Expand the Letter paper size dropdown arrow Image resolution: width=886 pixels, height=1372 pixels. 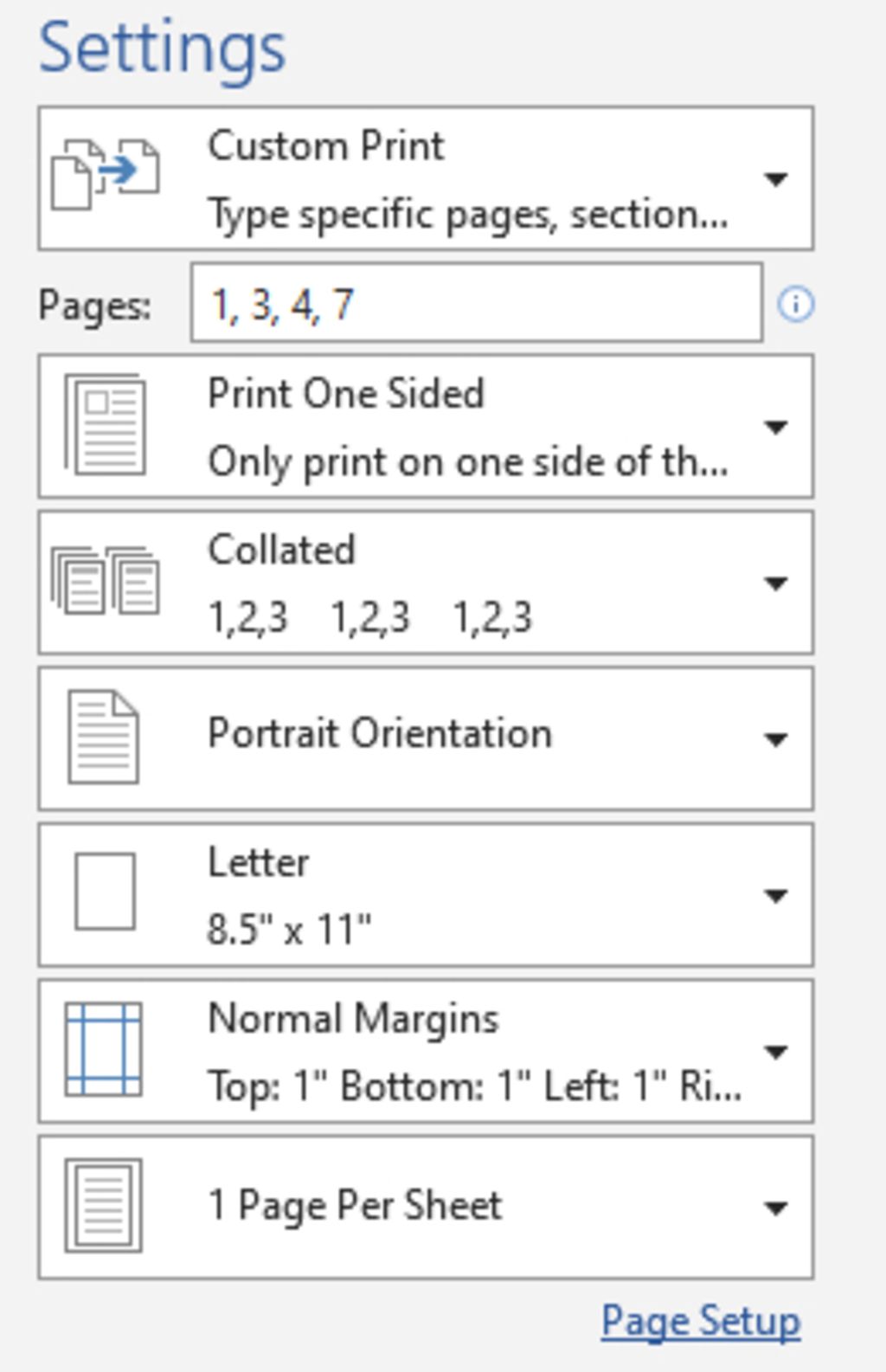pyautogui.click(x=775, y=896)
